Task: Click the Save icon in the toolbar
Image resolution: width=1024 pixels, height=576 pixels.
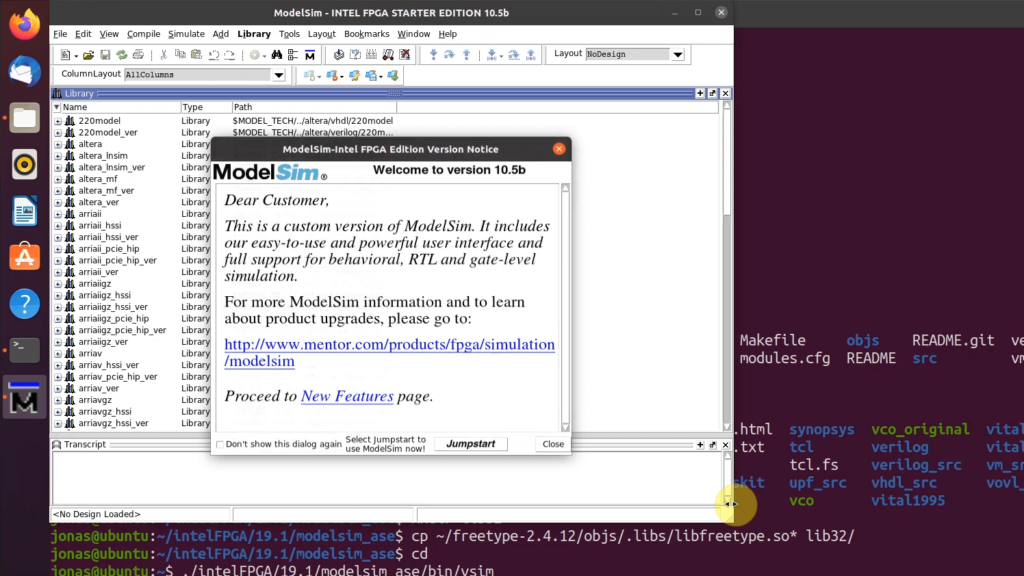Action: (x=105, y=55)
